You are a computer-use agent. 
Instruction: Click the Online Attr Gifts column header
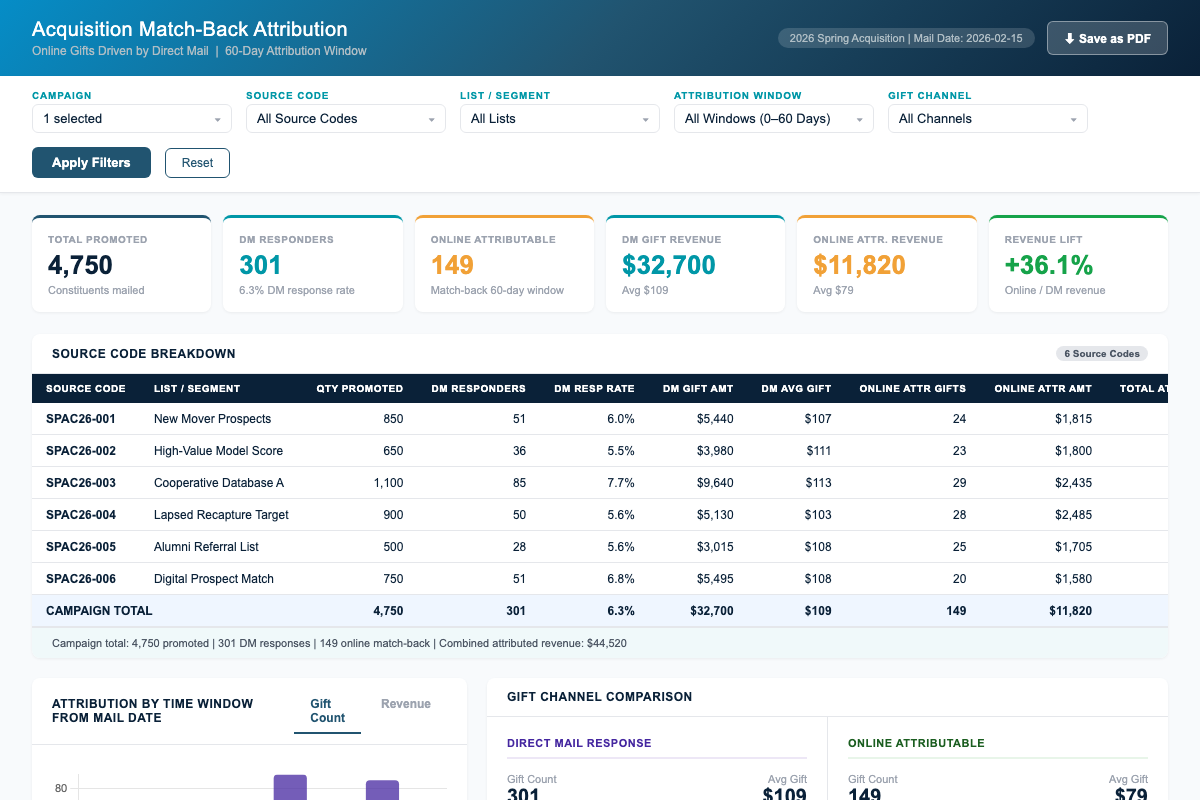pos(913,388)
